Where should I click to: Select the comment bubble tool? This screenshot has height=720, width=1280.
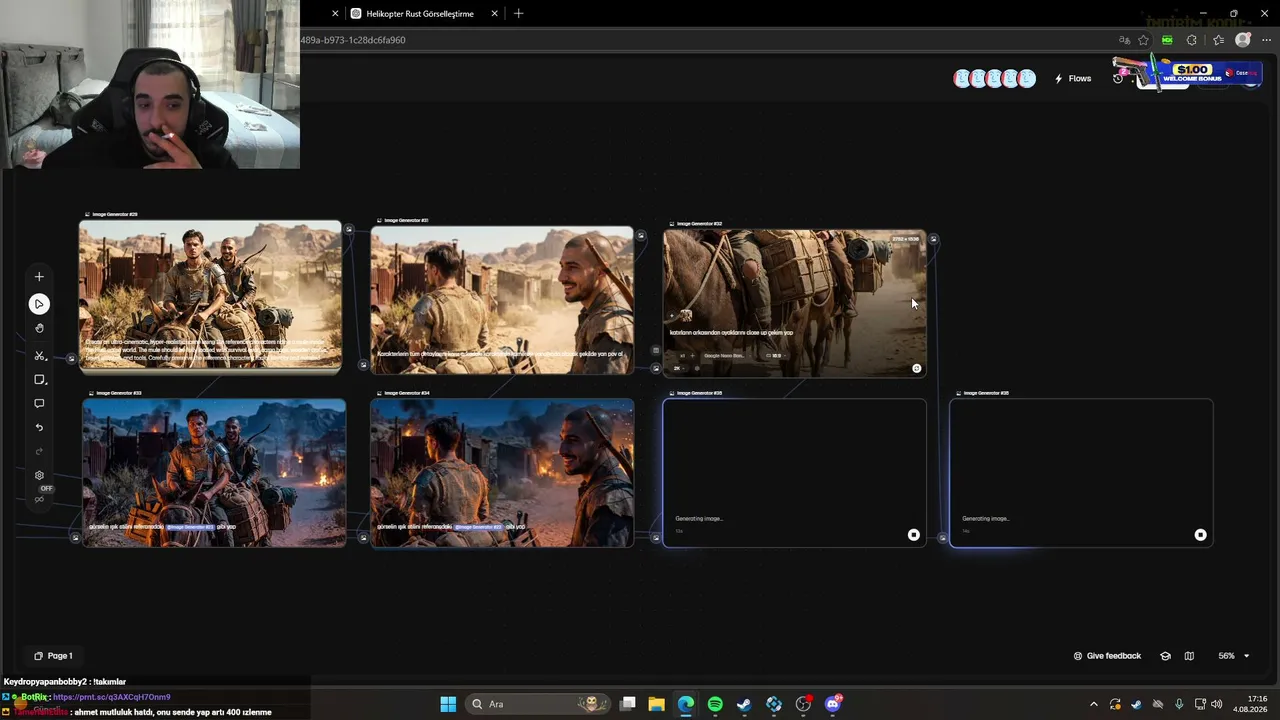(39, 404)
